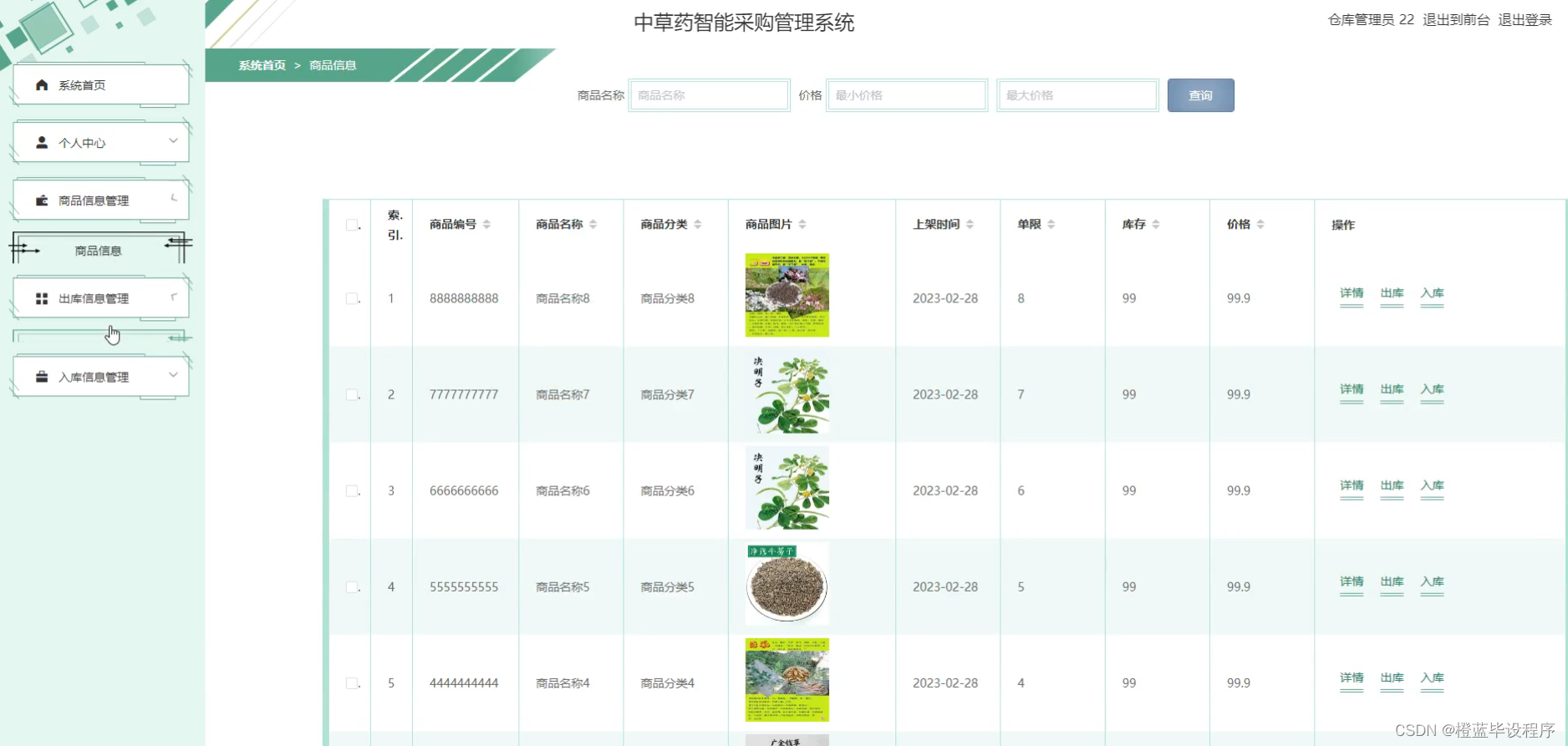Collapse the 商品信息管理 menu chevron
The image size is (1568, 746).
coord(174,198)
